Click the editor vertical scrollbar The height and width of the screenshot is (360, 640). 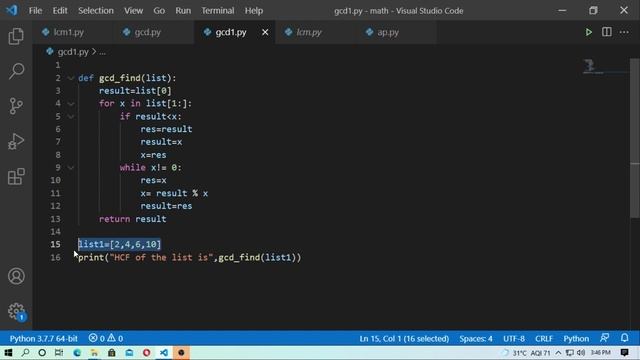pyautogui.click(x=635, y=139)
